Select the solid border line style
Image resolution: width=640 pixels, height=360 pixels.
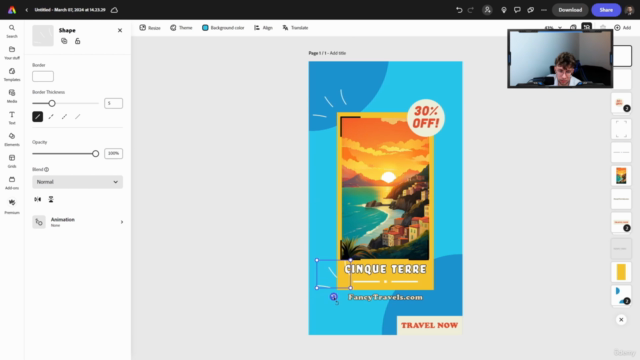[38, 117]
